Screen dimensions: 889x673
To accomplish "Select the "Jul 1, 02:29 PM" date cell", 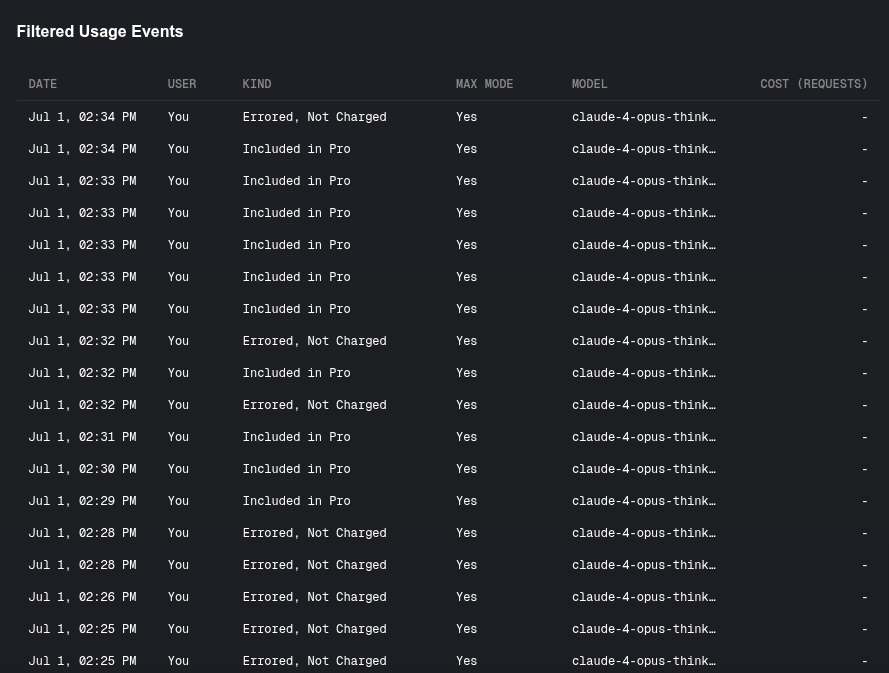I will tap(82, 501).
